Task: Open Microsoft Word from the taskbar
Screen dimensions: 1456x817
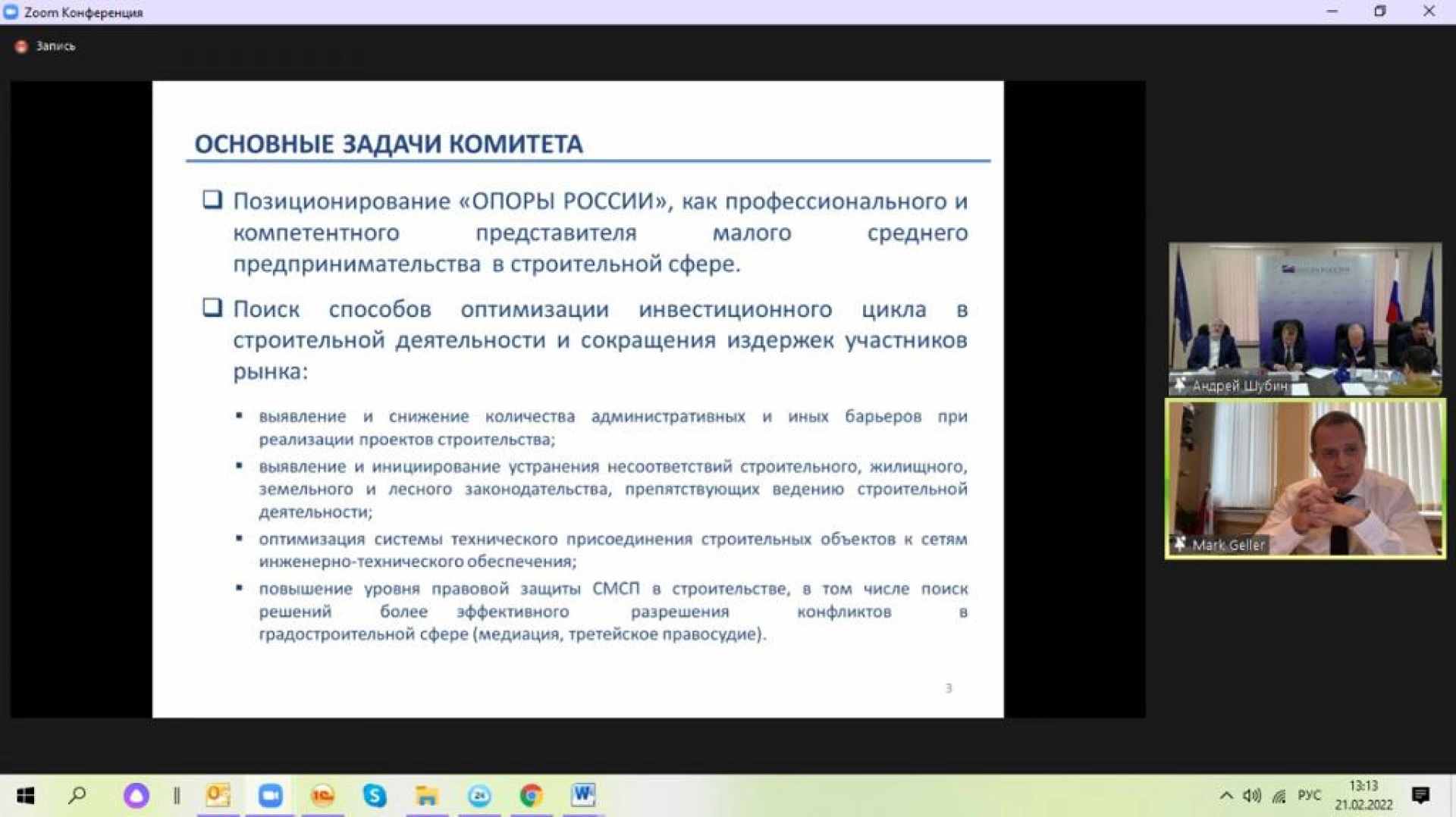Action: pos(582,795)
